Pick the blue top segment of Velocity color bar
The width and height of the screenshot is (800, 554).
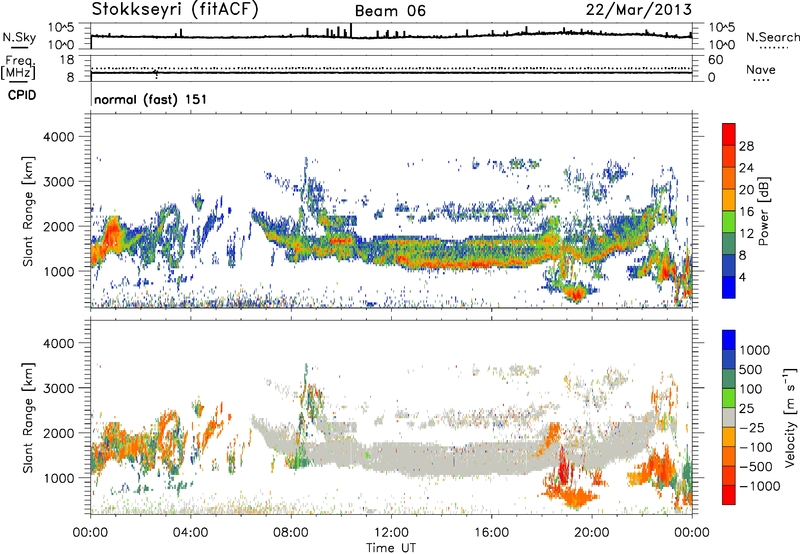click(729, 340)
